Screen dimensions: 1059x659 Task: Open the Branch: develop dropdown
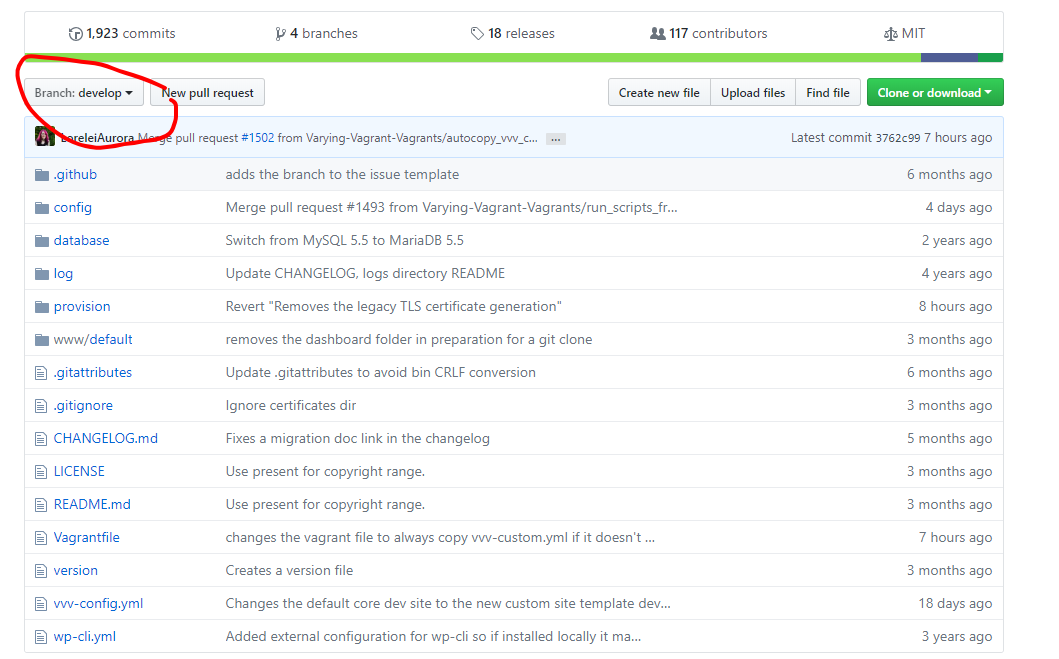(84, 93)
